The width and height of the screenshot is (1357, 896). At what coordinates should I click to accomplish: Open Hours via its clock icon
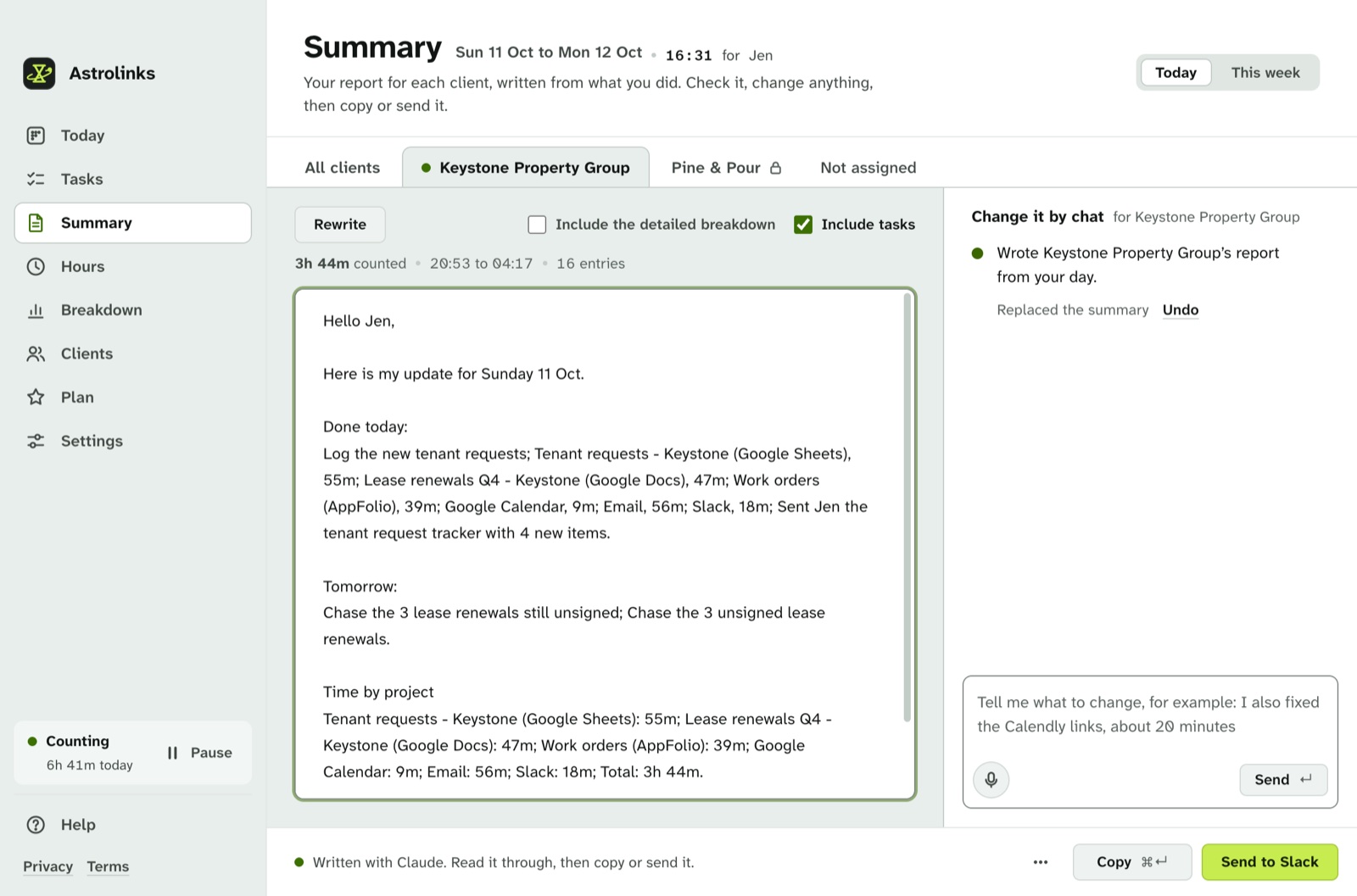[x=36, y=266]
